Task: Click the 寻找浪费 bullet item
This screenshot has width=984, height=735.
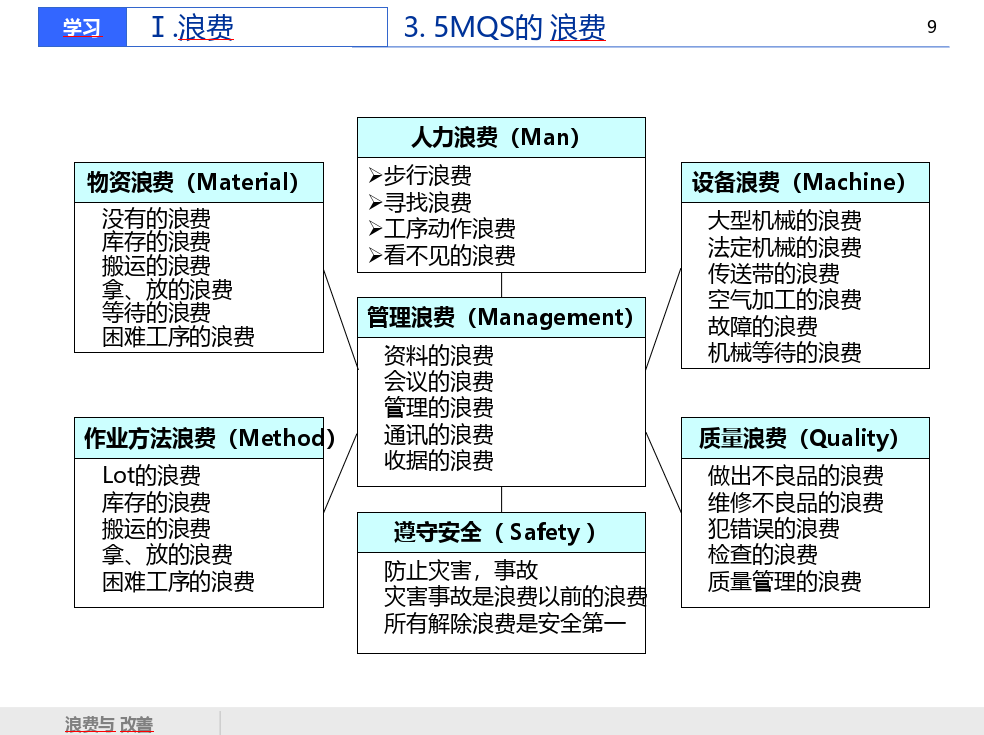Action: [433, 202]
